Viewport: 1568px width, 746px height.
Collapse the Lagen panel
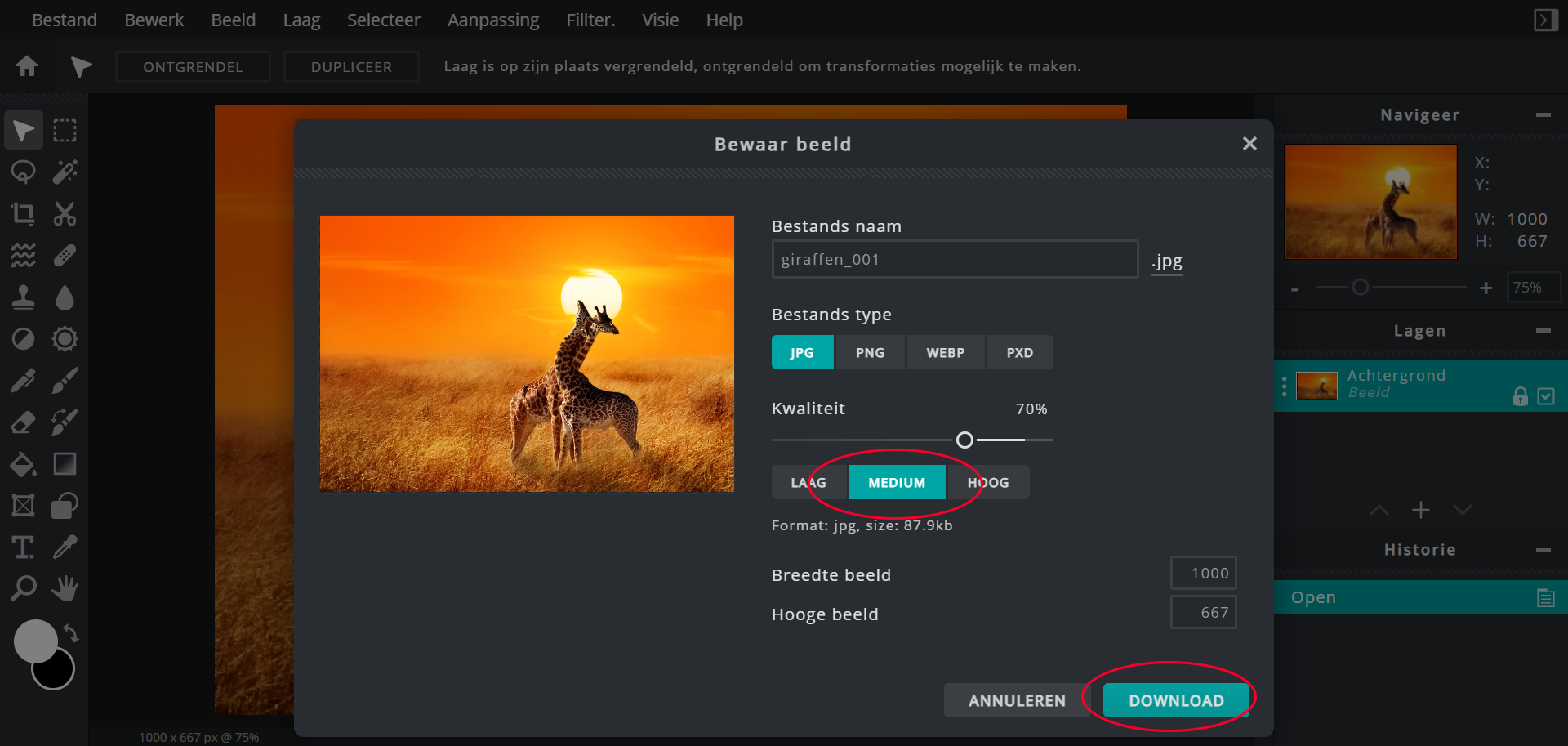[x=1543, y=331]
